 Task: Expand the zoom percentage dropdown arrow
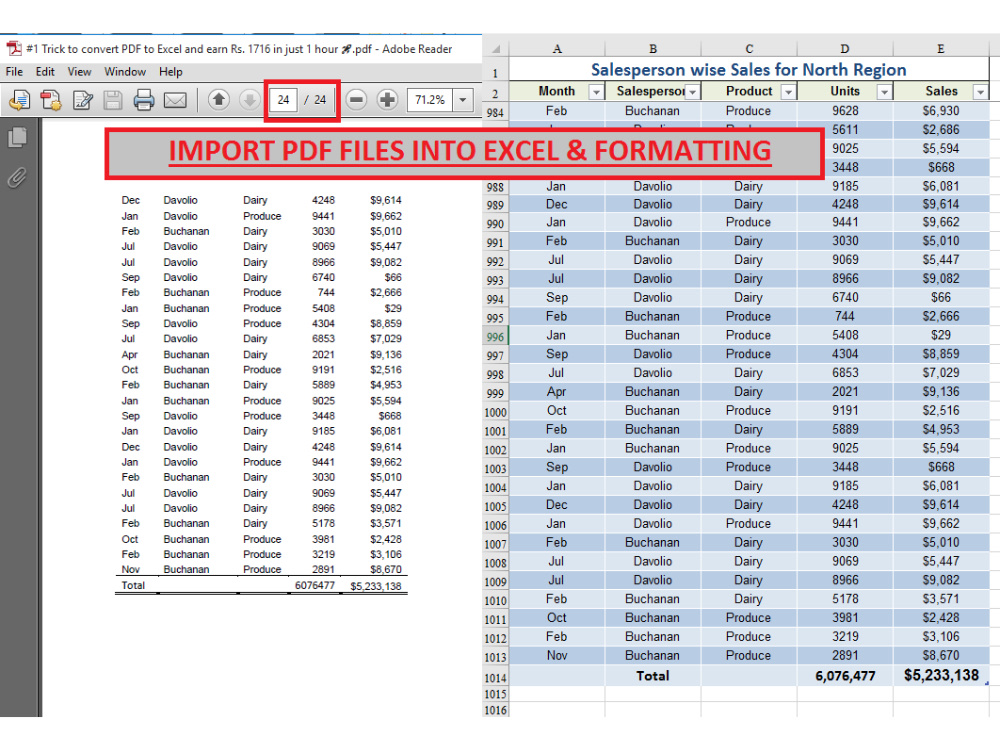coord(463,99)
